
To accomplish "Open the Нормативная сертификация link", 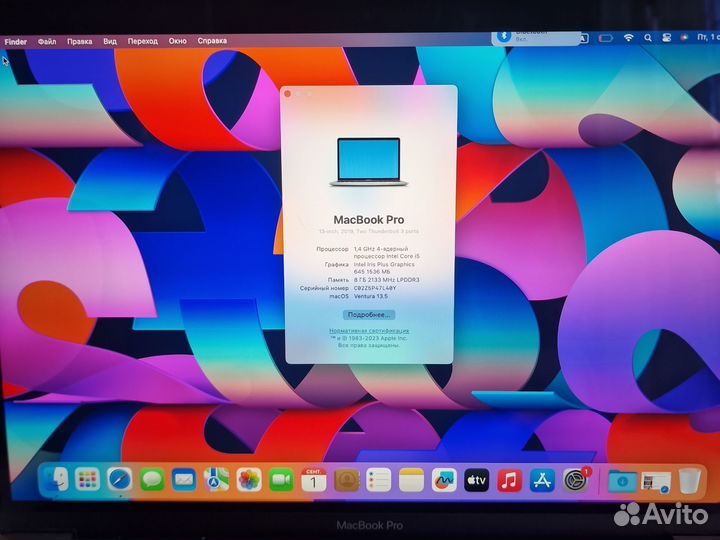I will pyautogui.click(x=369, y=330).
